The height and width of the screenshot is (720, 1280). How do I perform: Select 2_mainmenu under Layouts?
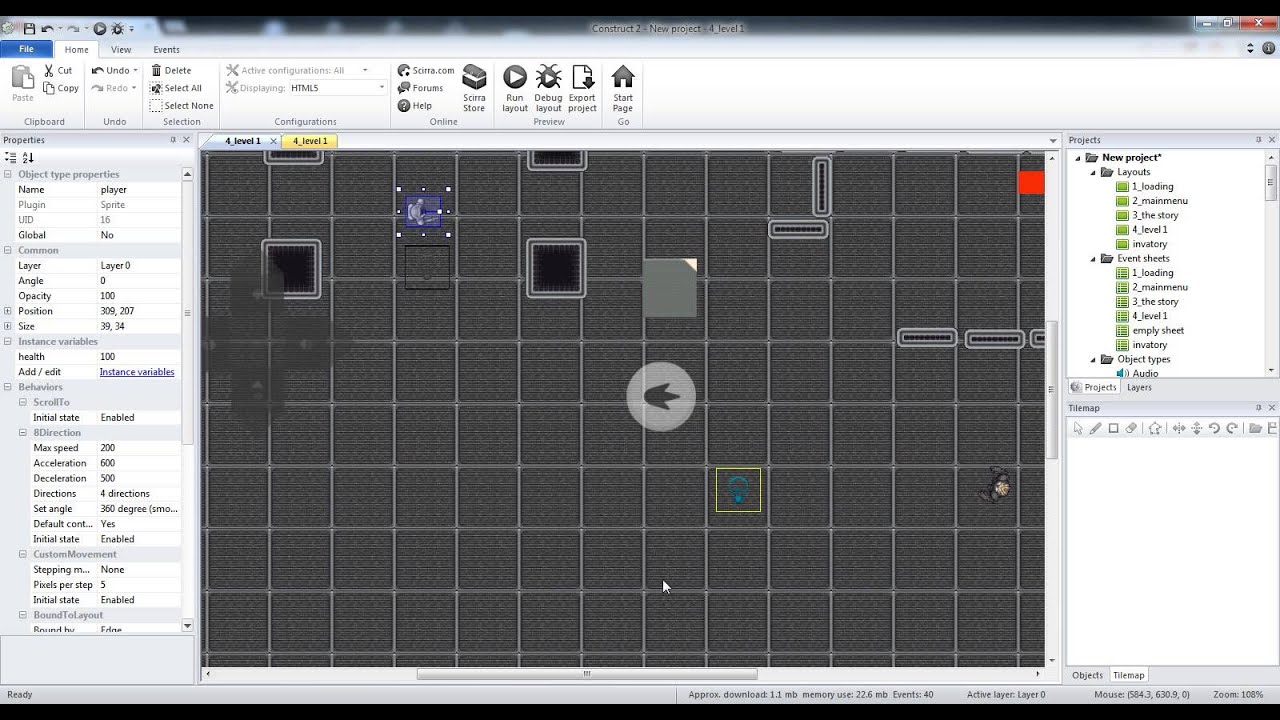point(1160,201)
